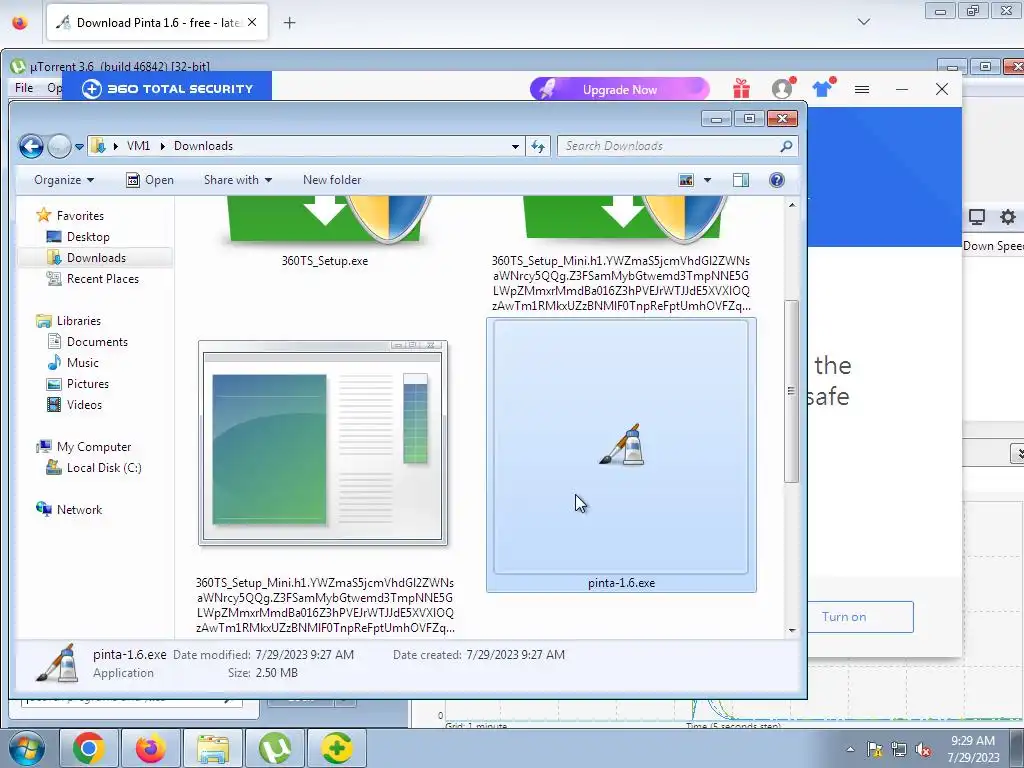1024x768 pixels.
Task: Show hidden system tray icons
Action: [850, 749]
